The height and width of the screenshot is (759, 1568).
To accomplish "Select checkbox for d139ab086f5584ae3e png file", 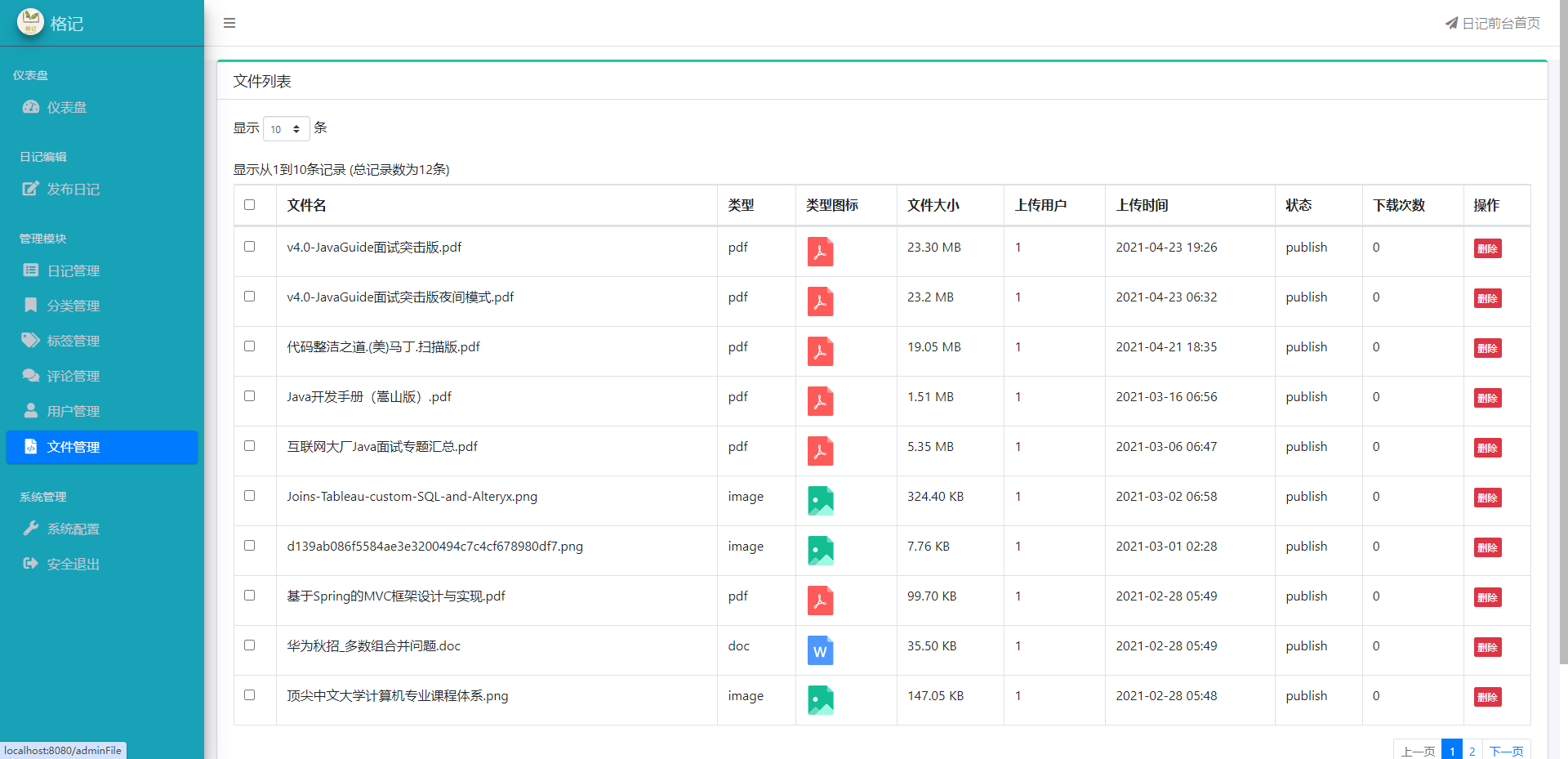I will (x=250, y=546).
